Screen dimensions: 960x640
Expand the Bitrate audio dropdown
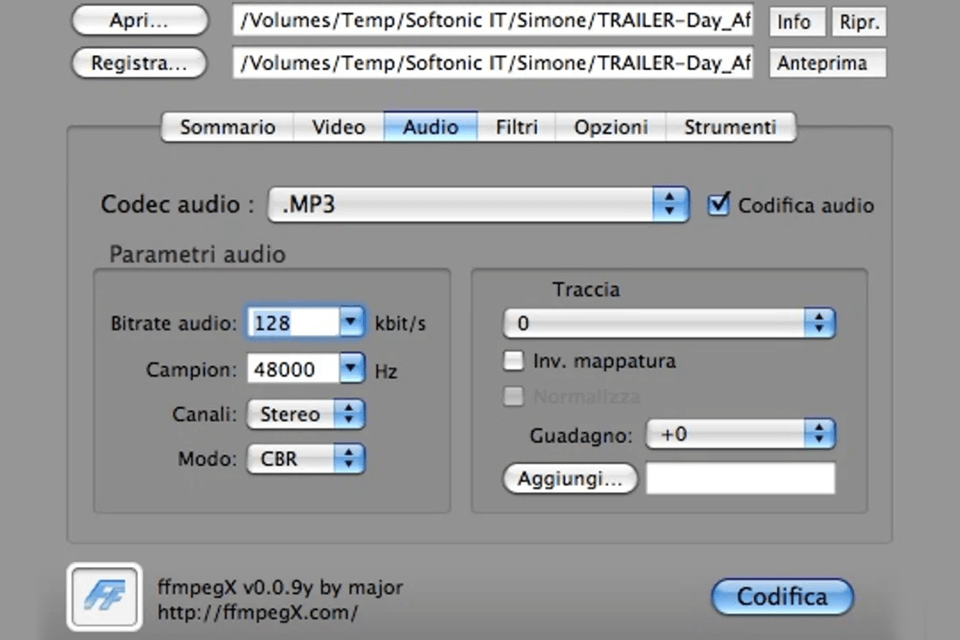pos(350,321)
